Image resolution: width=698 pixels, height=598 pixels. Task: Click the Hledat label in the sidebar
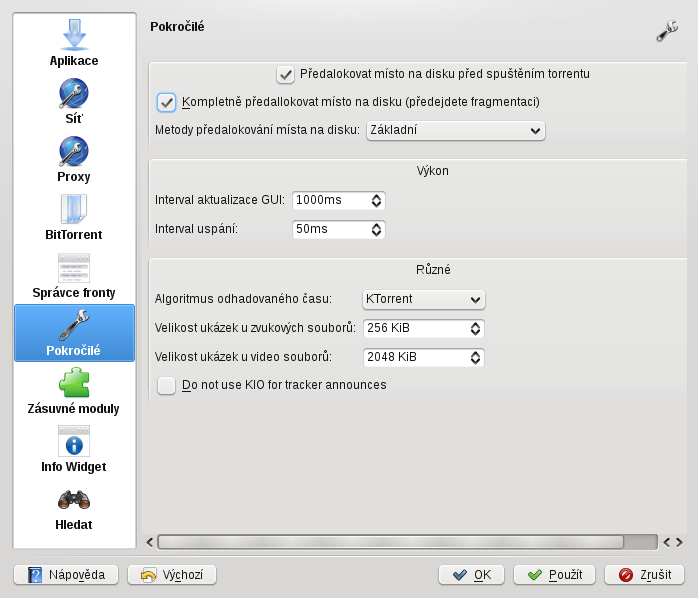click(74, 525)
